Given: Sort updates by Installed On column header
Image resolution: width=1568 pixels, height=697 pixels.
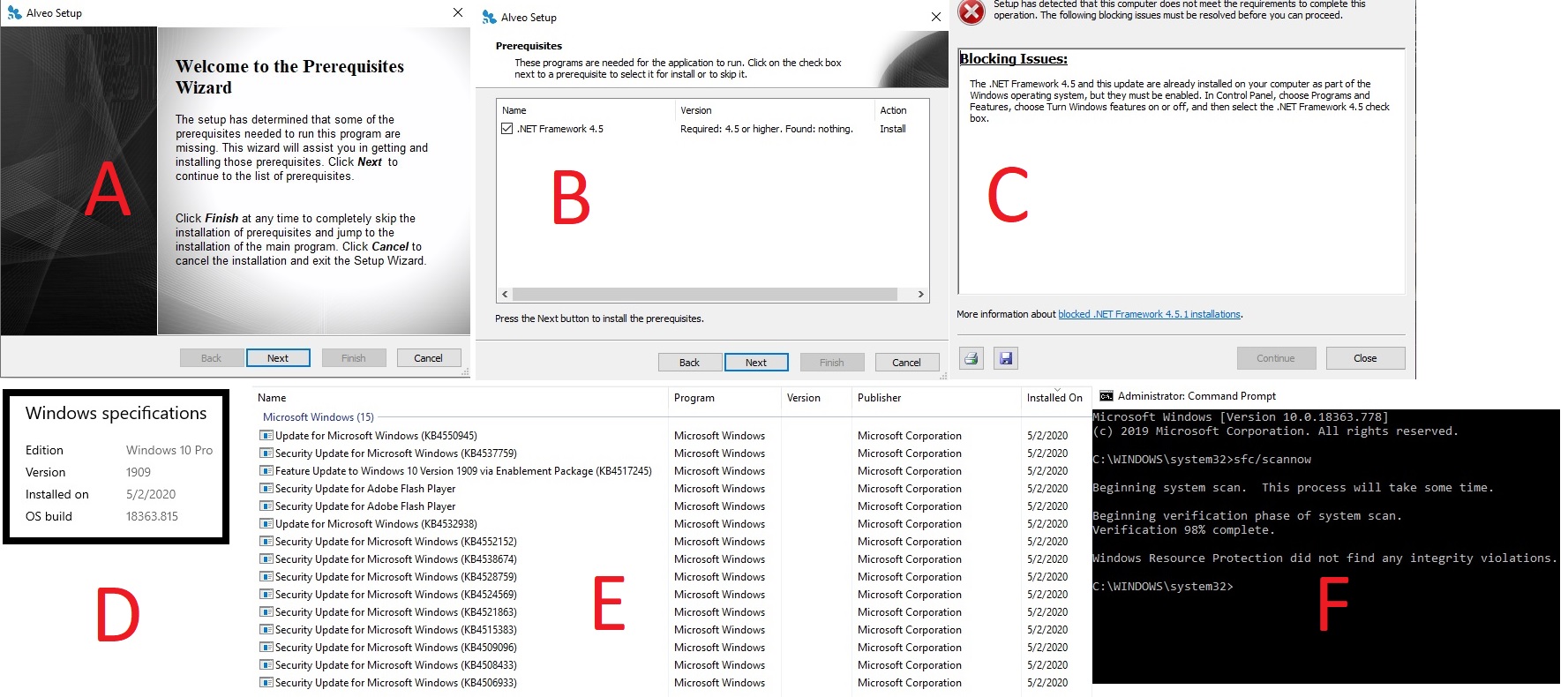Looking at the screenshot, I should point(1056,398).
